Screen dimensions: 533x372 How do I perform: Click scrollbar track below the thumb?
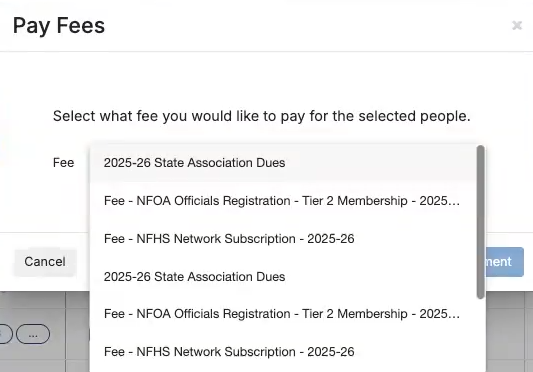pyautogui.click(x=480, y=335)
